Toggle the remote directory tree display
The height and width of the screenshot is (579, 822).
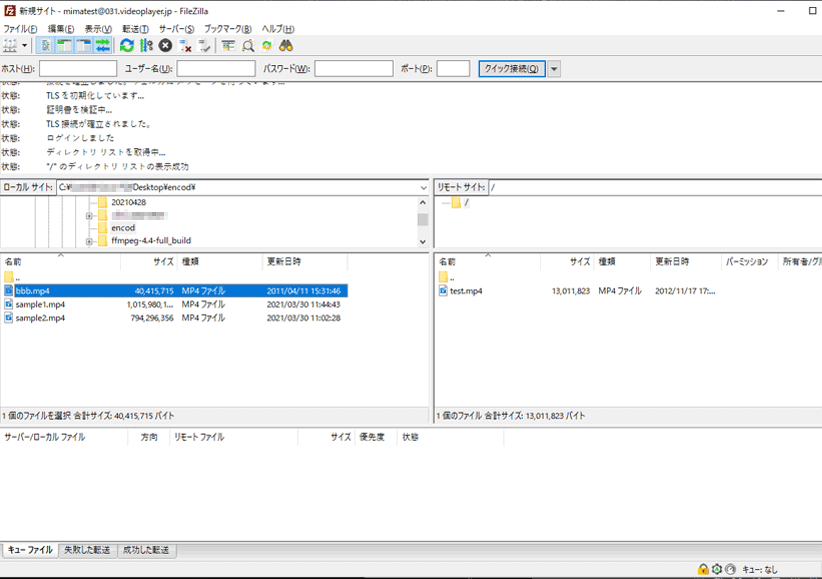83,46
